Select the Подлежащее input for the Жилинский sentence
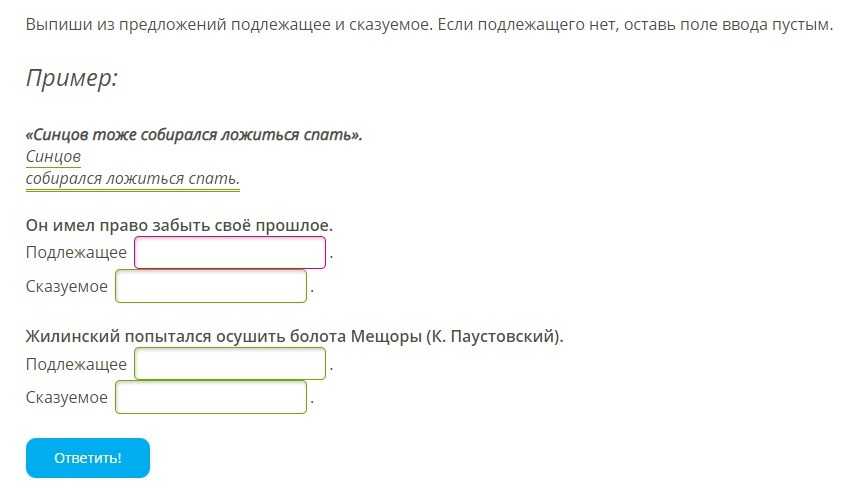This screenshot has height=494, width=844. (x=230, y=364)
